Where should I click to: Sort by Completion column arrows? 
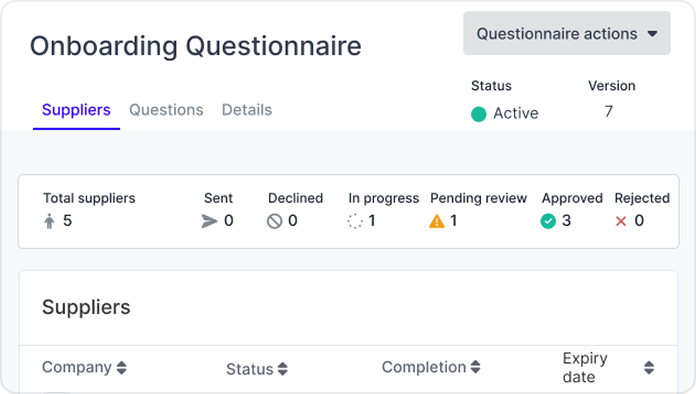point(475,366)
